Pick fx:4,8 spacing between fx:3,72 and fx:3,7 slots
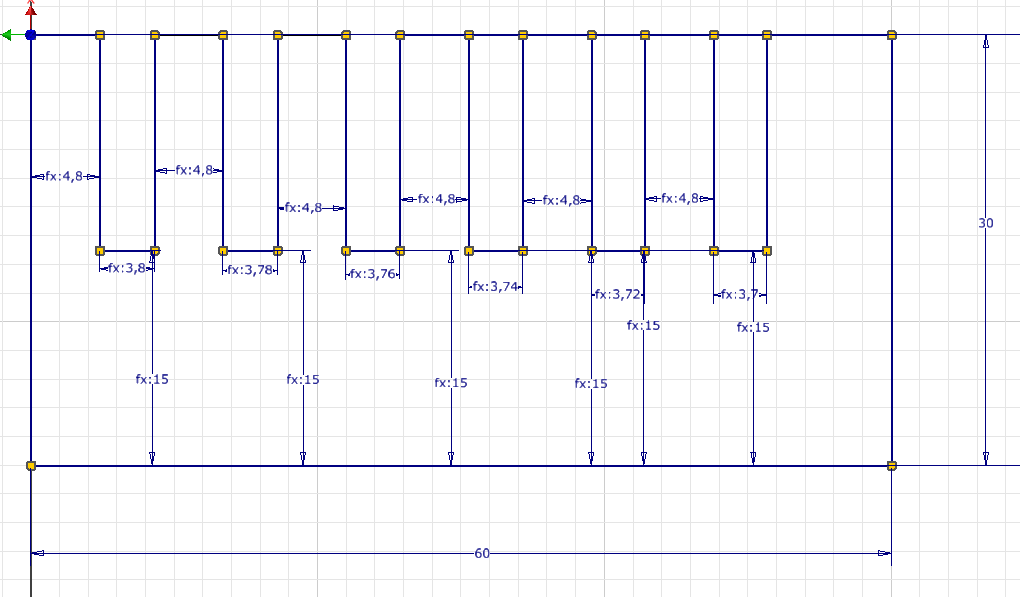1020x597 pixels. point(680,198)
